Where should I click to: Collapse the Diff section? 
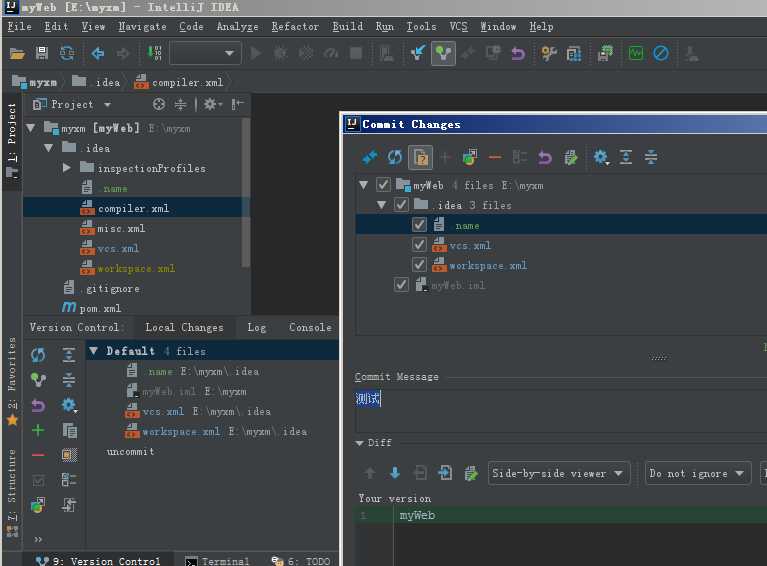pos(360,443)
